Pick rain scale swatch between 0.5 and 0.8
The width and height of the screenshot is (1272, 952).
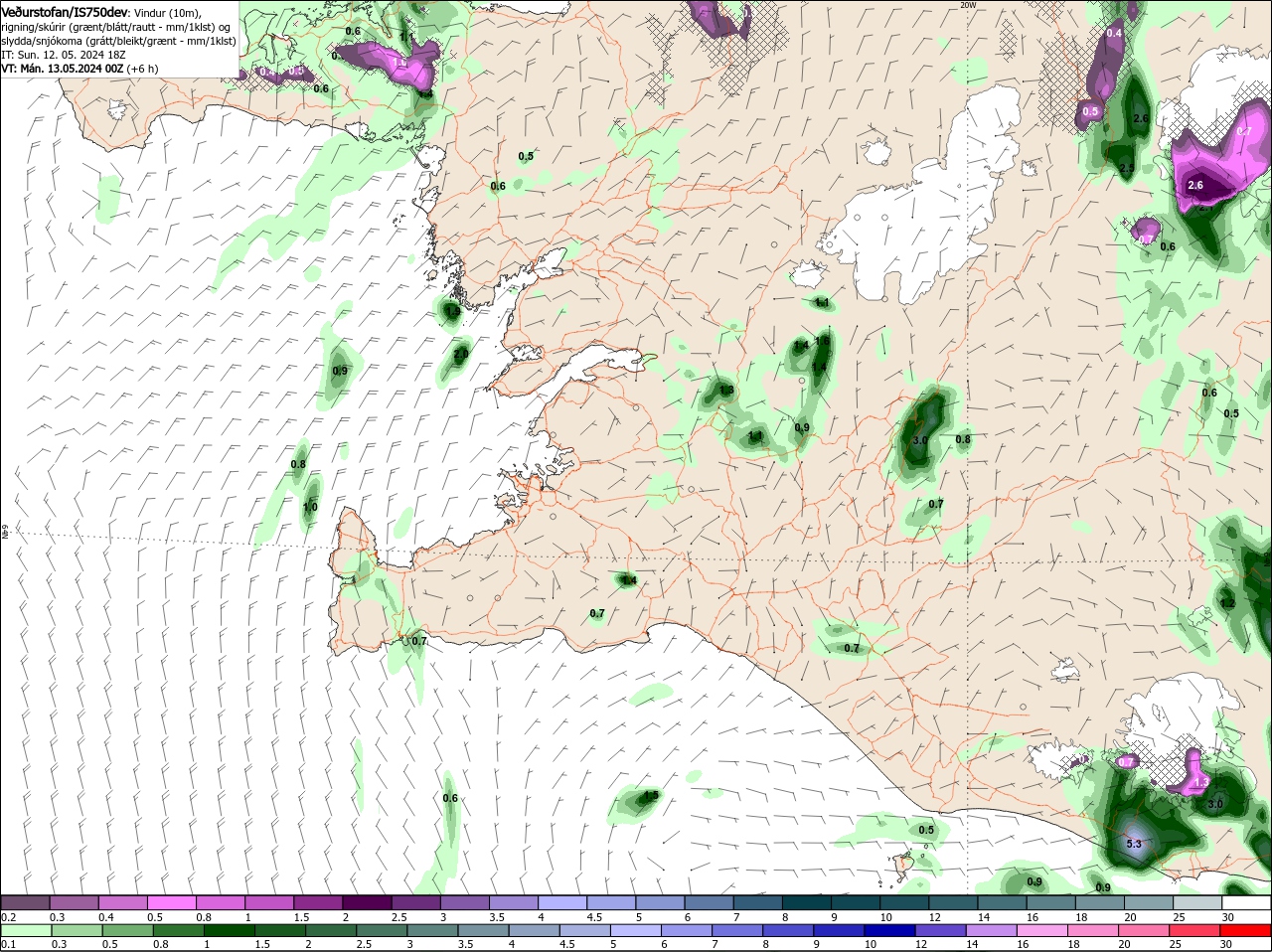[x=128, y=931]
